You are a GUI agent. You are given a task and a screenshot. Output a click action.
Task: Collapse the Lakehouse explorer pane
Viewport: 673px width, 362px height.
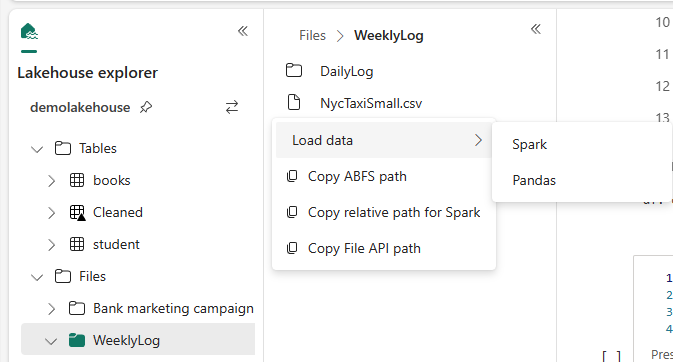(x=243, y=31)
